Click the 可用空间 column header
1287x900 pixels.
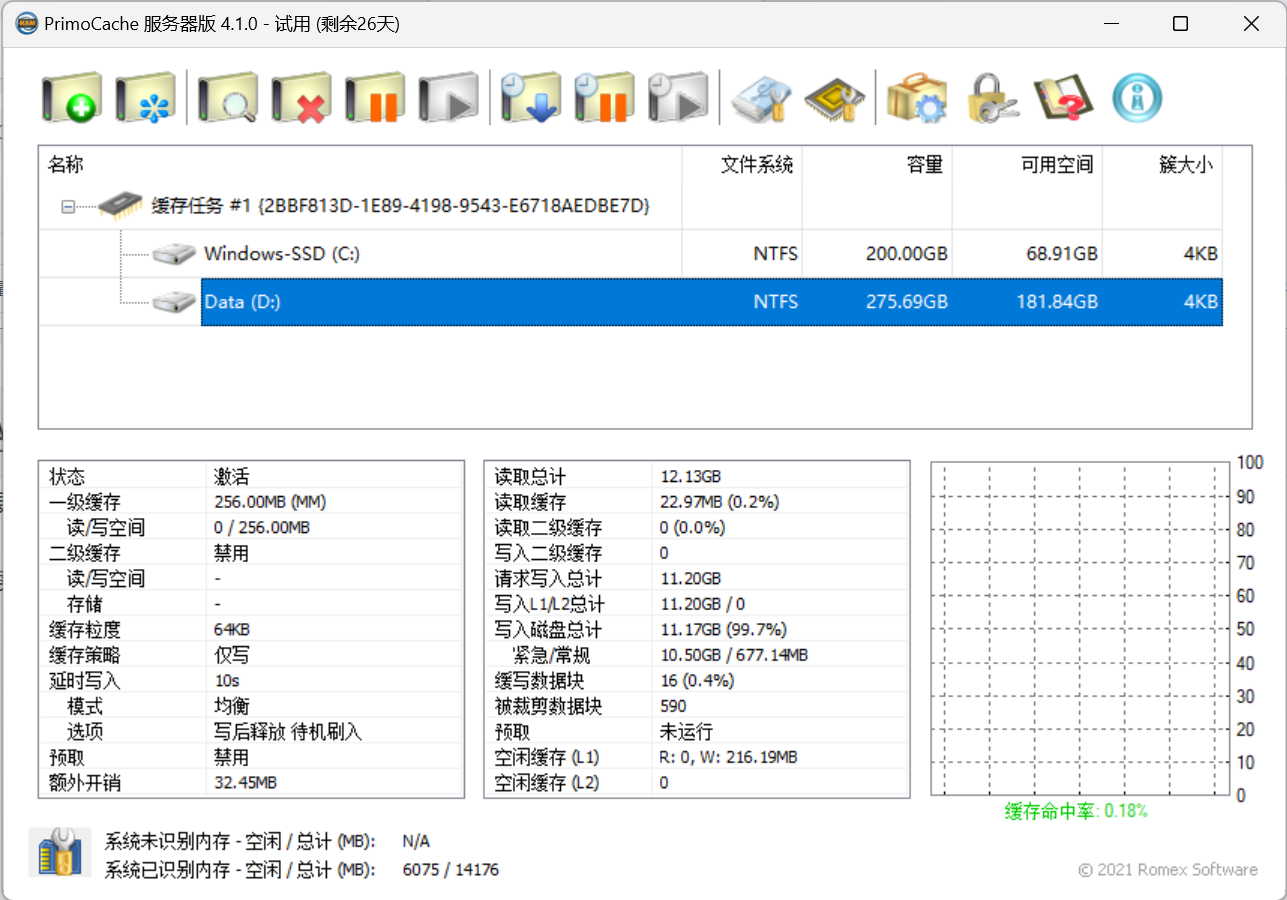1027,164
